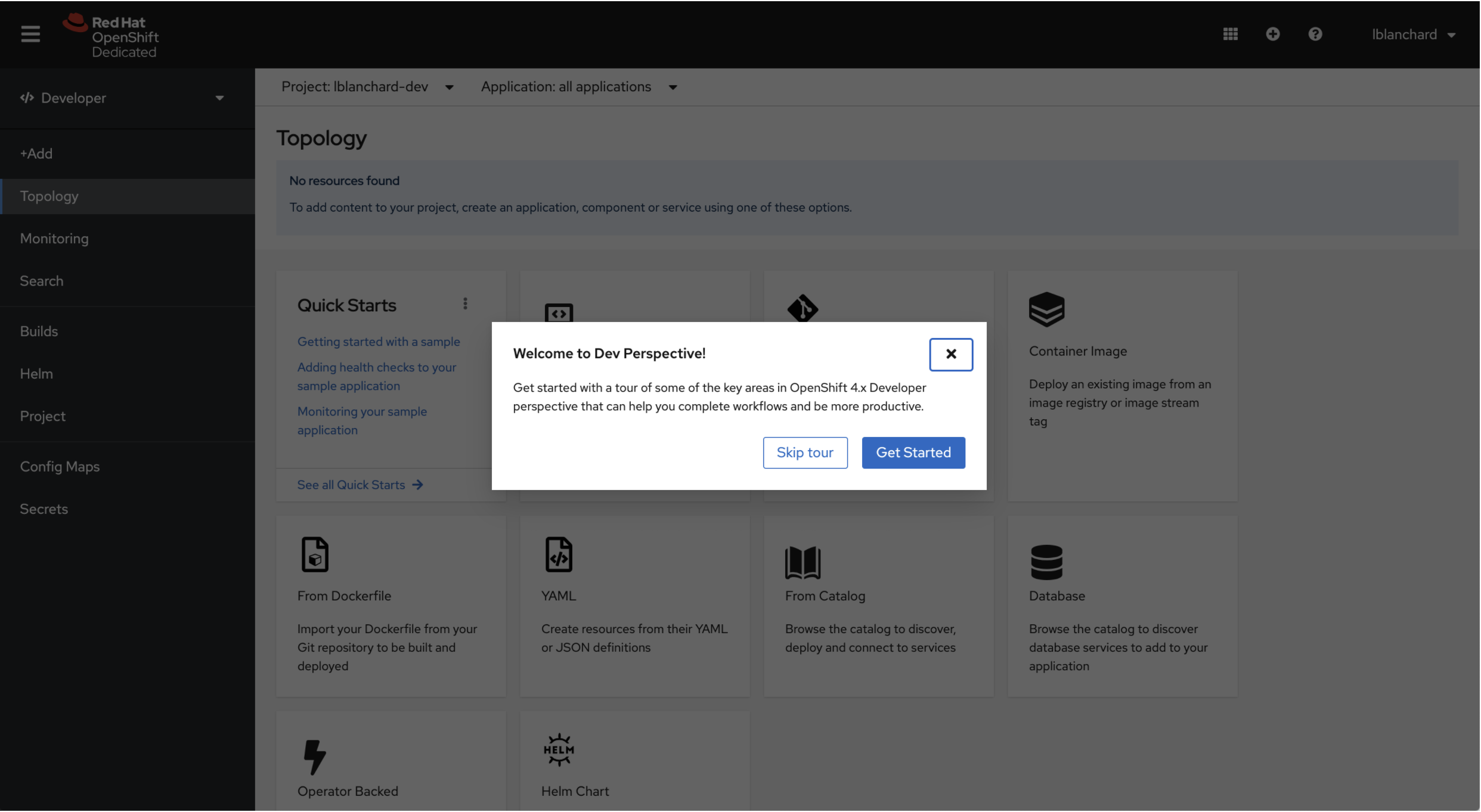Open Secrets in the sidebar
Image resolution: width=1481 pixels, height=812 pixels.
click(128, 509)
